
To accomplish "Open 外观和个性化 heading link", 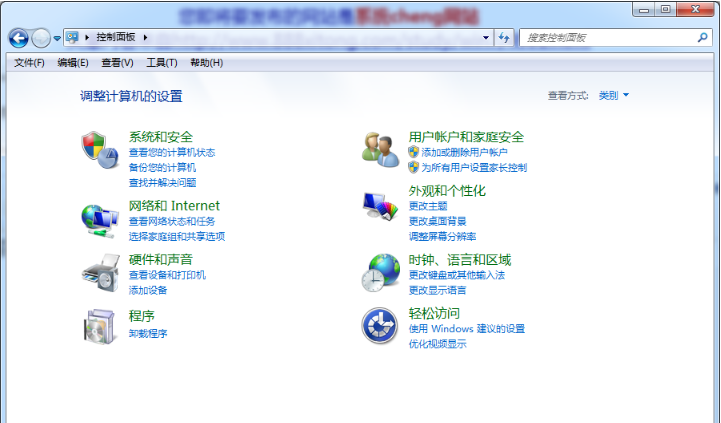I will 447,190.
